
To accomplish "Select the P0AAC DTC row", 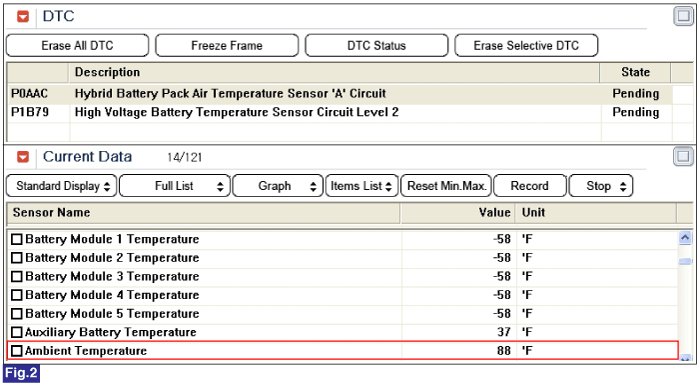I will tap(339, 94).
